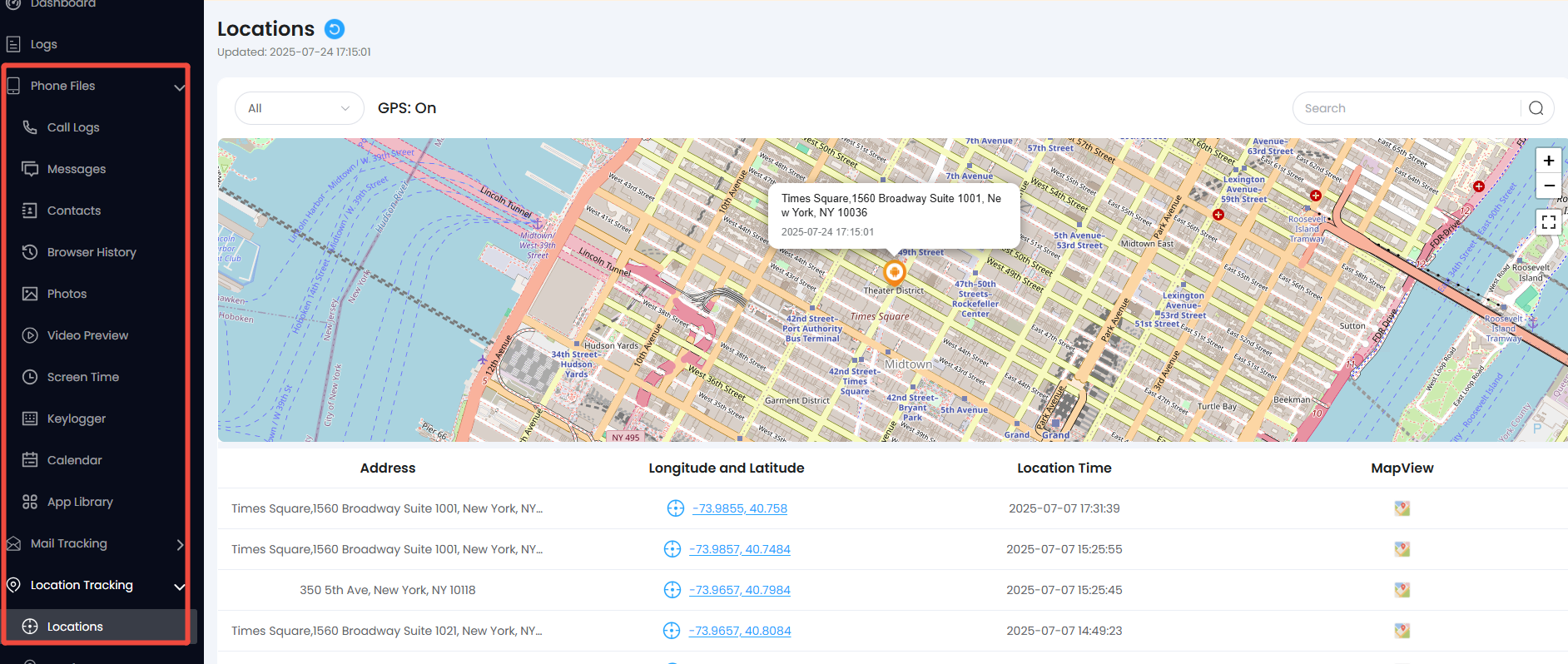
Task: Expand the Mail Tracking section
Action: [180, 544]
